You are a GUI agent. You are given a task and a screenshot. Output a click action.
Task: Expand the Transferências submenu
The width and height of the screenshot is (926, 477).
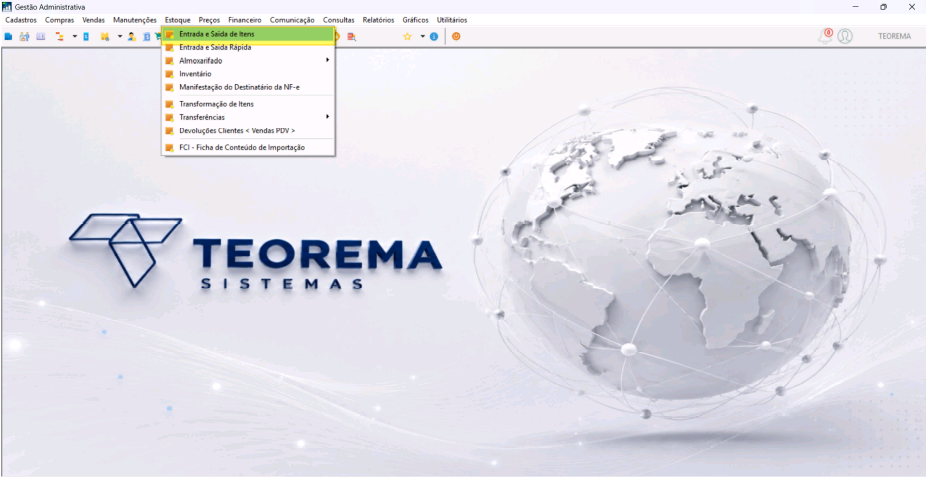(248, 117)
